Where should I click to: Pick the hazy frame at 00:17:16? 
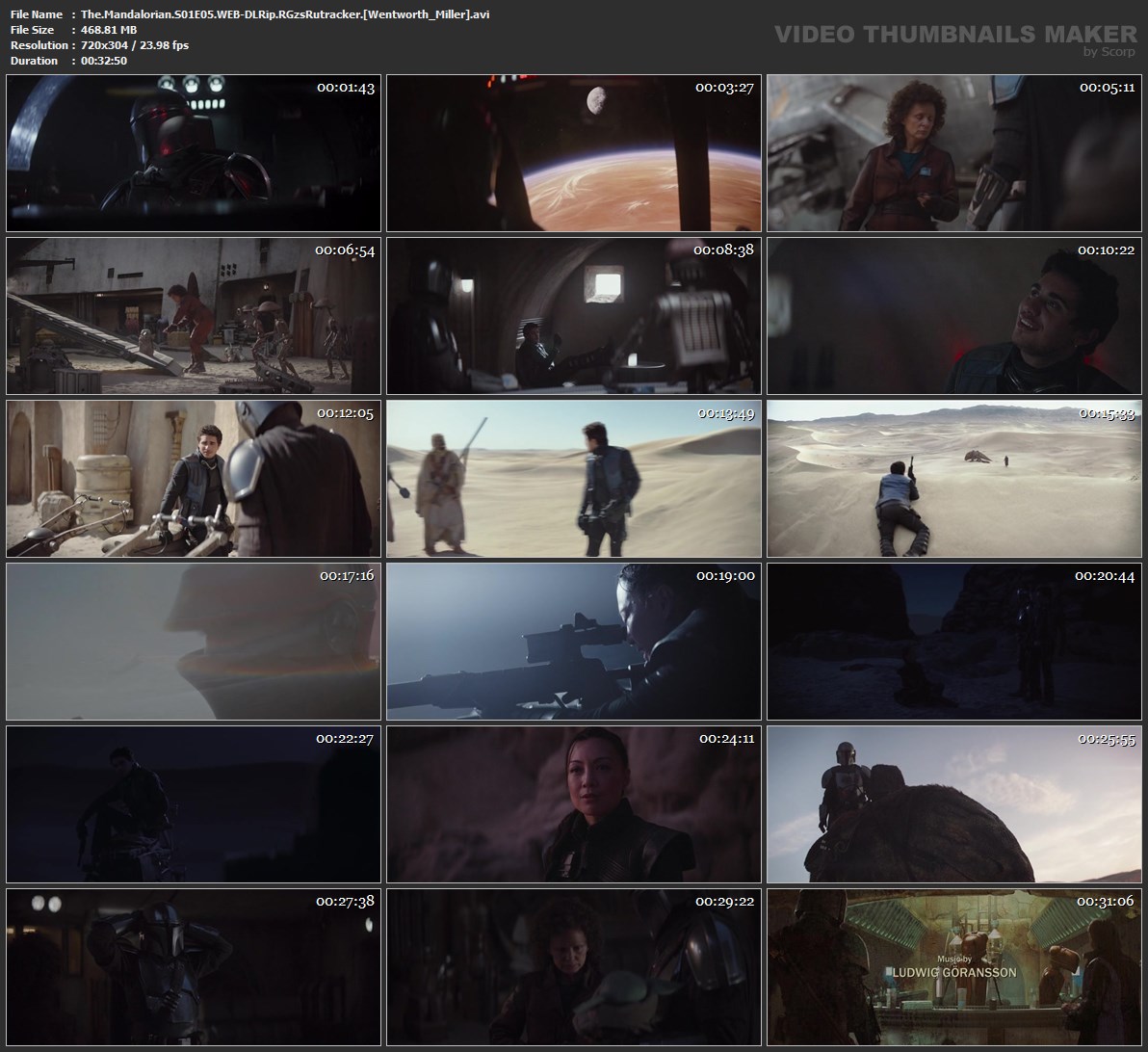194,641
